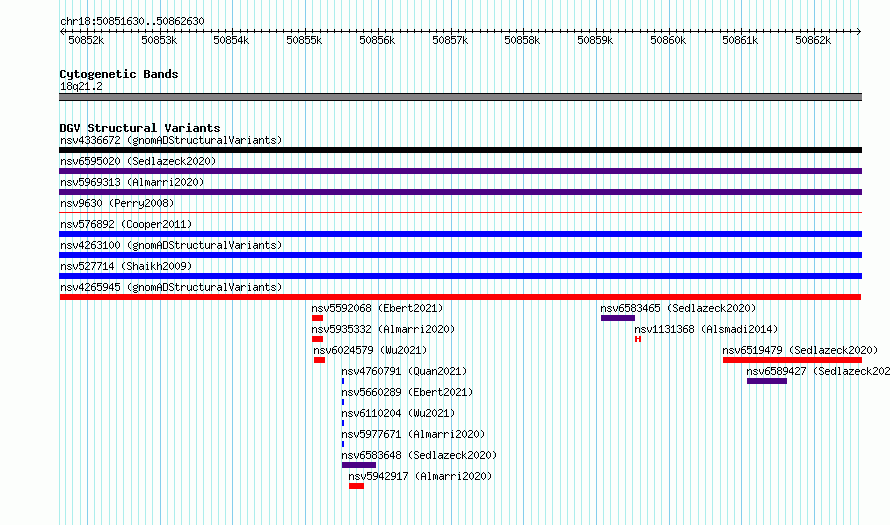Click the red nsv5942917 variant block
The image size is (890, 525).
(x=356, y=486)
